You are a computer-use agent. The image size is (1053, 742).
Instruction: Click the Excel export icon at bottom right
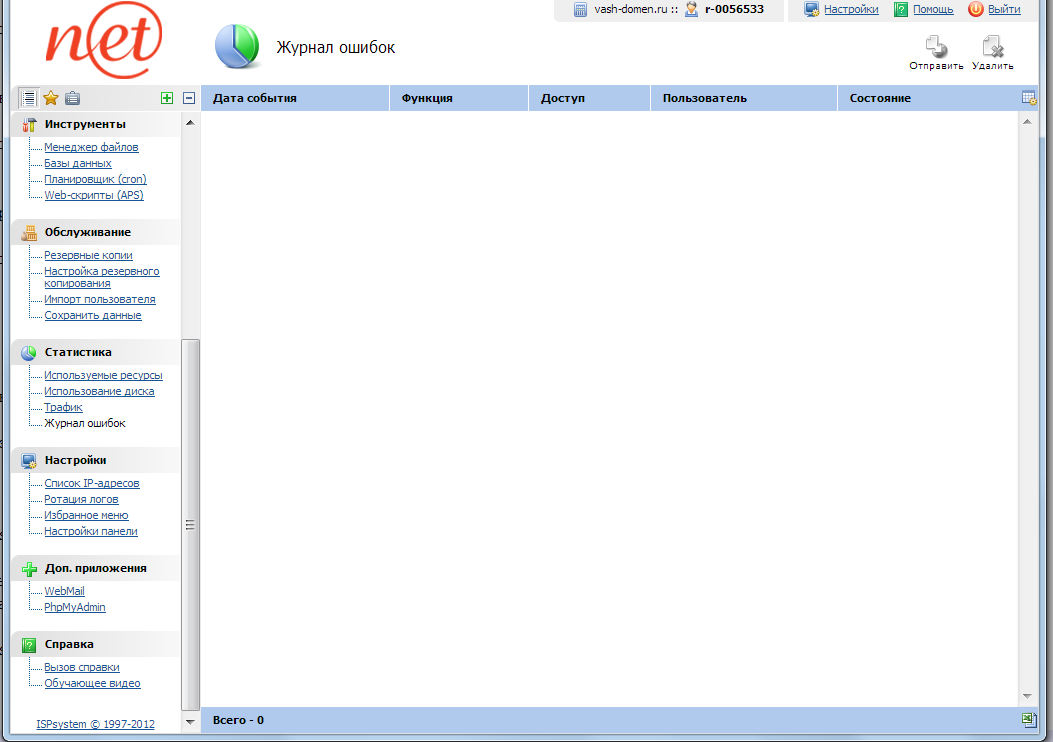pos(1028,720)
